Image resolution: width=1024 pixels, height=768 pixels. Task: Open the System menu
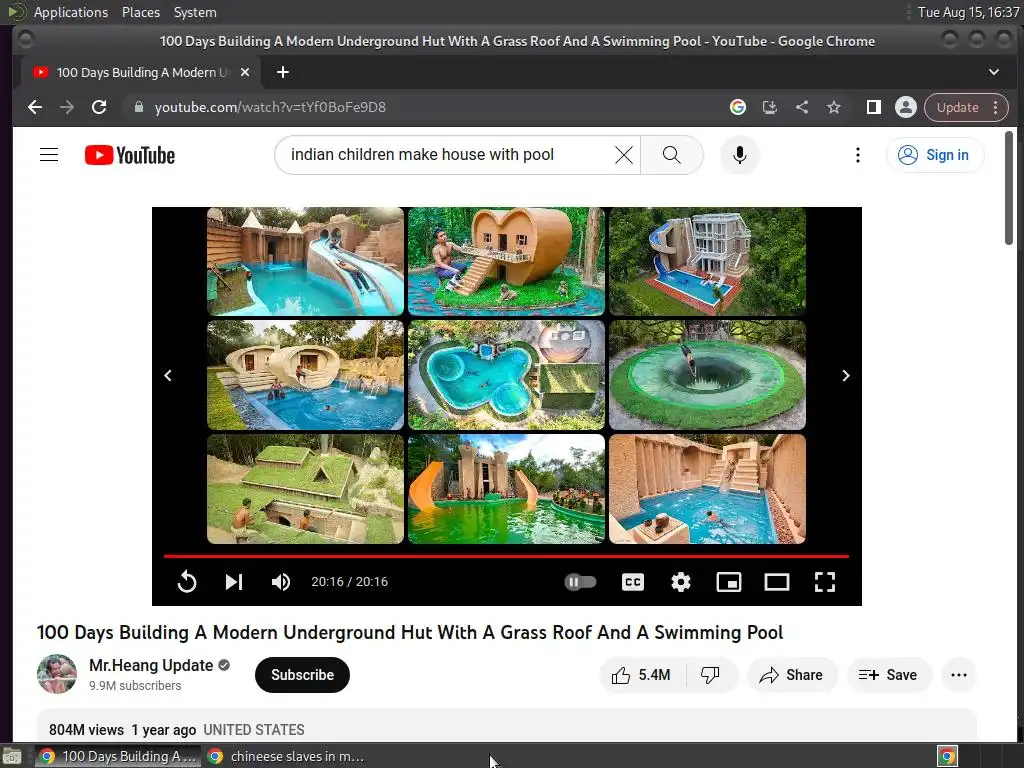195,12
